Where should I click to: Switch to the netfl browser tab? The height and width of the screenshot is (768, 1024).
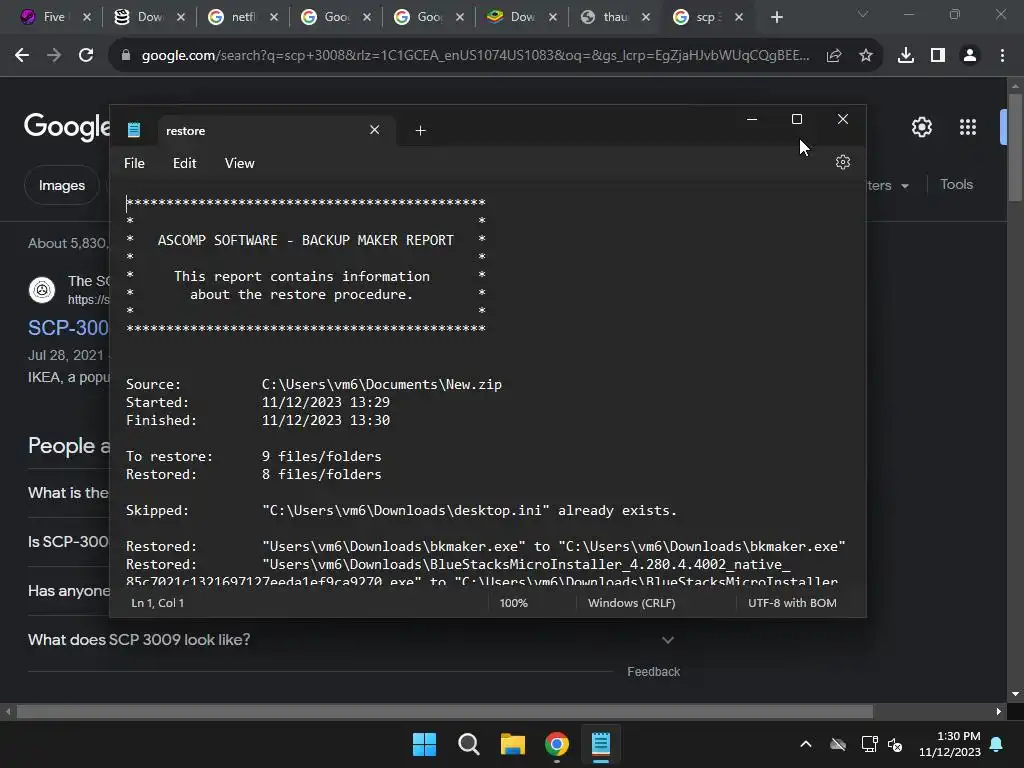pyautogui.click(x=243, y=18)
